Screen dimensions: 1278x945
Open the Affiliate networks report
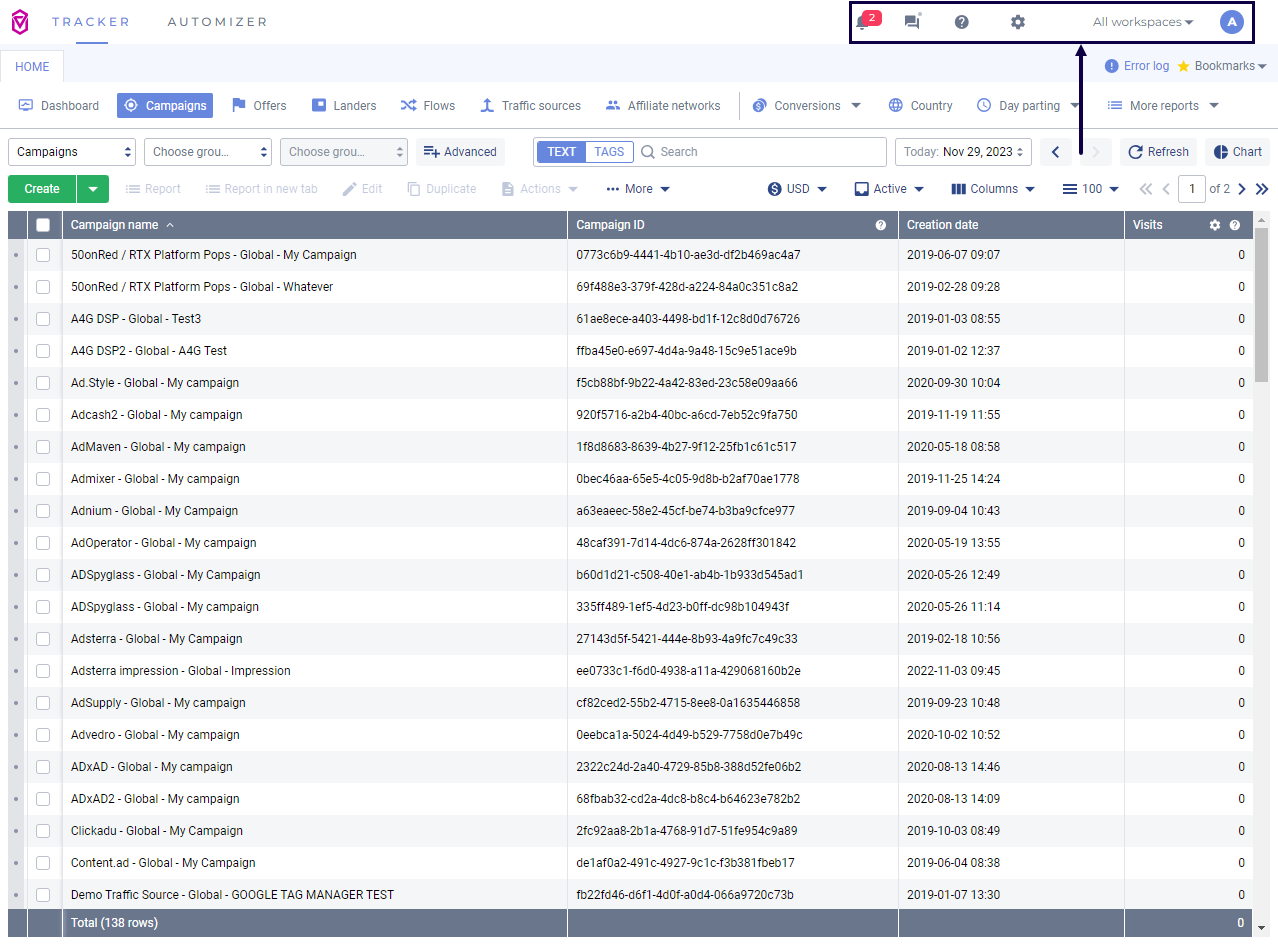tap(663, 106)
